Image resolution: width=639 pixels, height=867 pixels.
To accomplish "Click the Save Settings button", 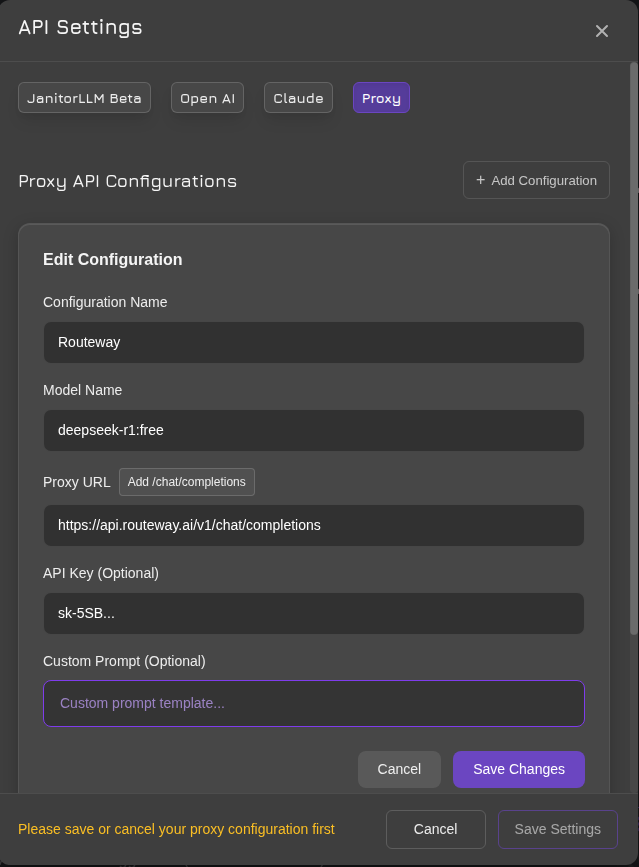I will pyautogui.click(x=557, y=829).
